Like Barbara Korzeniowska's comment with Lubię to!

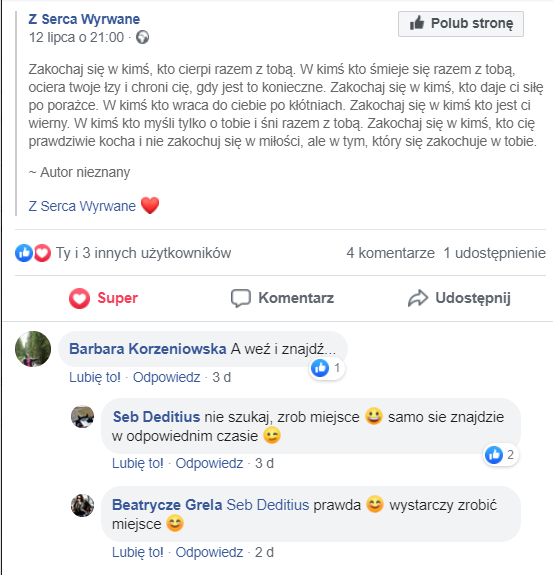(95, 377)
